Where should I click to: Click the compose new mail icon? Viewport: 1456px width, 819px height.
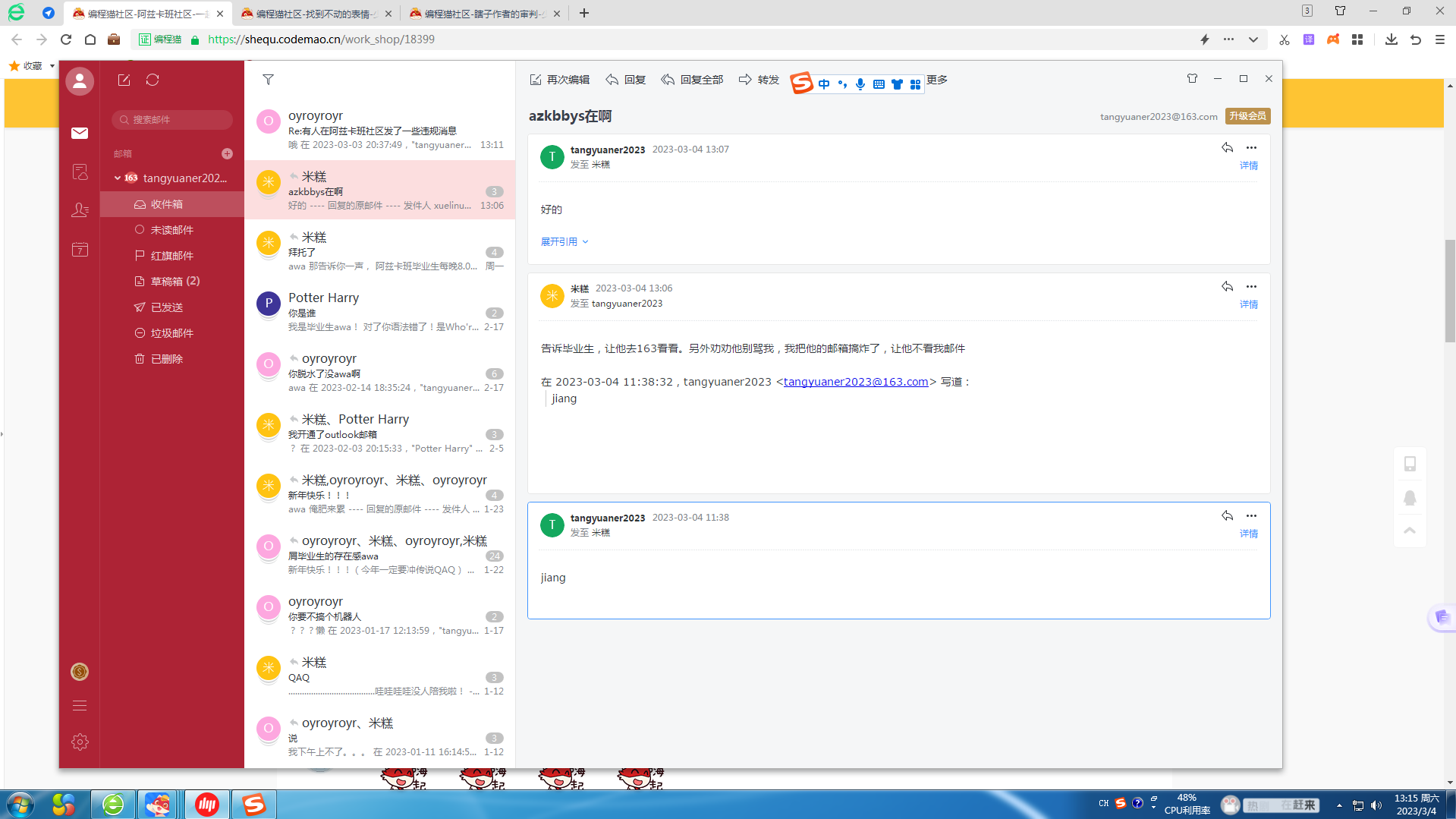point(124,80)
